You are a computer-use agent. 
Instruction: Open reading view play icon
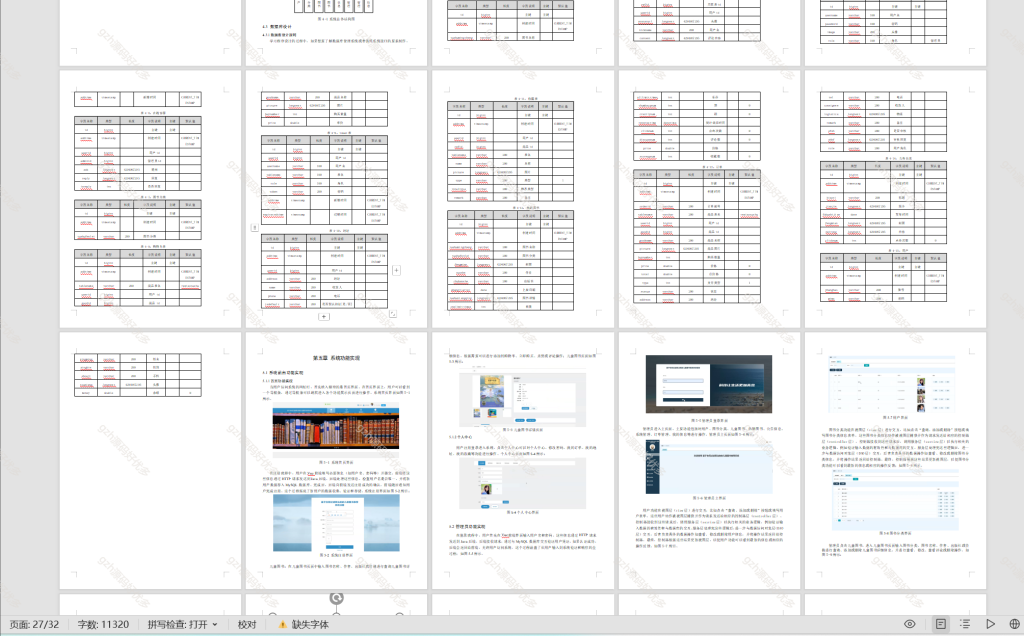coord(990,624)
